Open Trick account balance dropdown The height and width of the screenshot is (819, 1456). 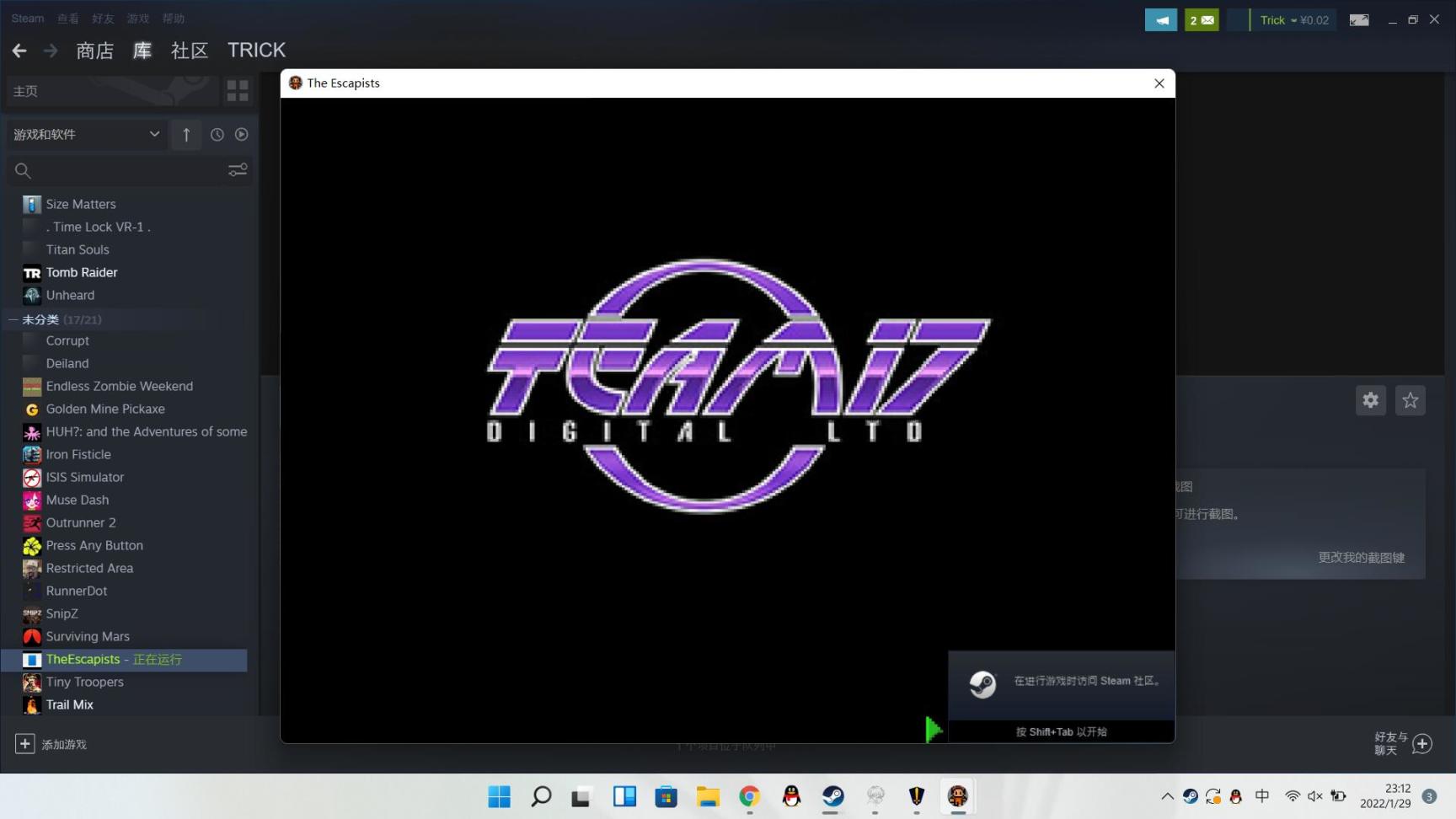pyautogui.click(x=1293, y=20)
